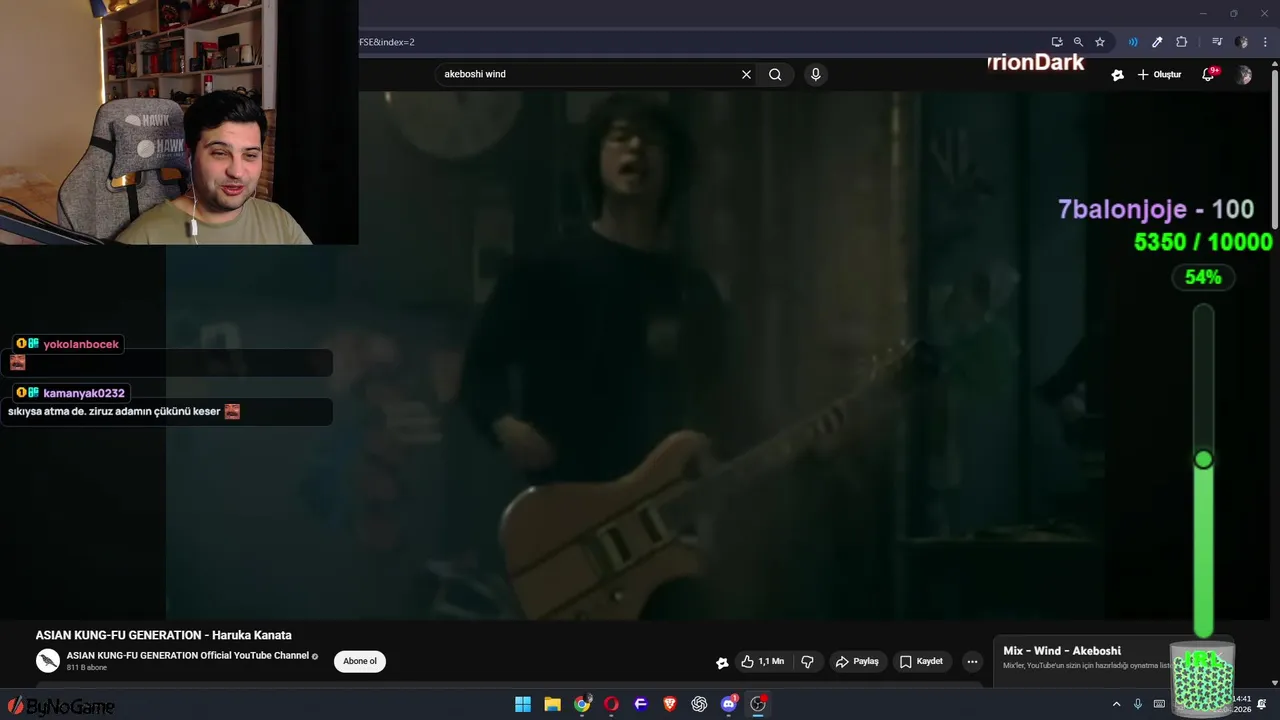Start voice search with the microphone icon
Image resolution: width=1280 pixels, height=720 pixels.
click(816, 74)
